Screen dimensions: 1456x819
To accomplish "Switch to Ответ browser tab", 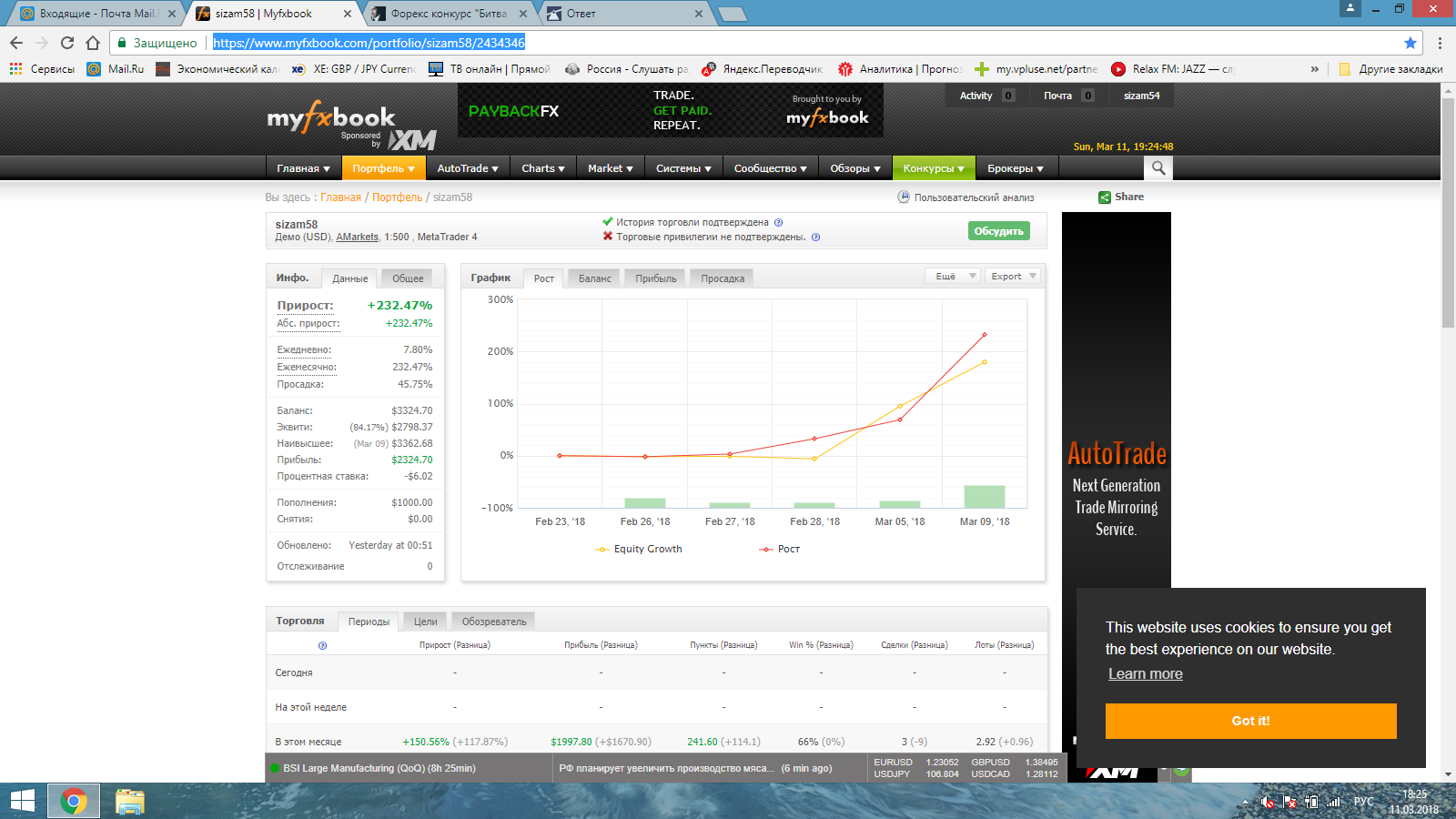I will click(624, 14).
